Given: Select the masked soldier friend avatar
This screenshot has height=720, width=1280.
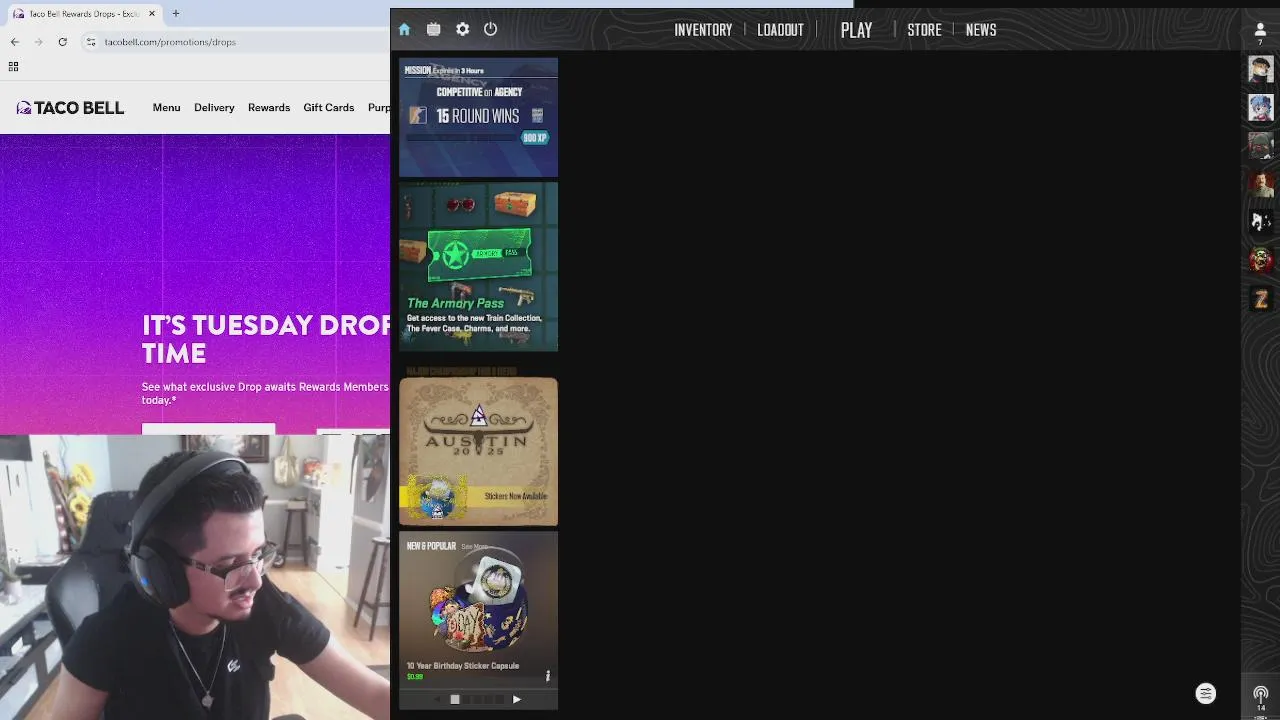Looking at the screenshot, I should 1260,145.
